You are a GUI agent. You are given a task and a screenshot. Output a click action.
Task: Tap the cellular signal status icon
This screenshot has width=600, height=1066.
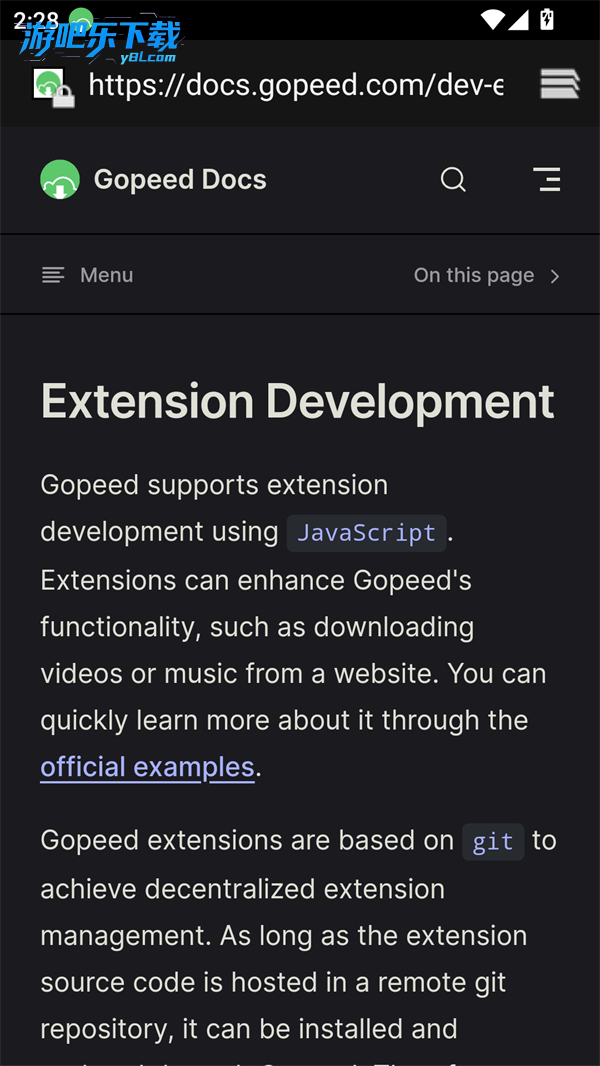[x=518, y=19]
